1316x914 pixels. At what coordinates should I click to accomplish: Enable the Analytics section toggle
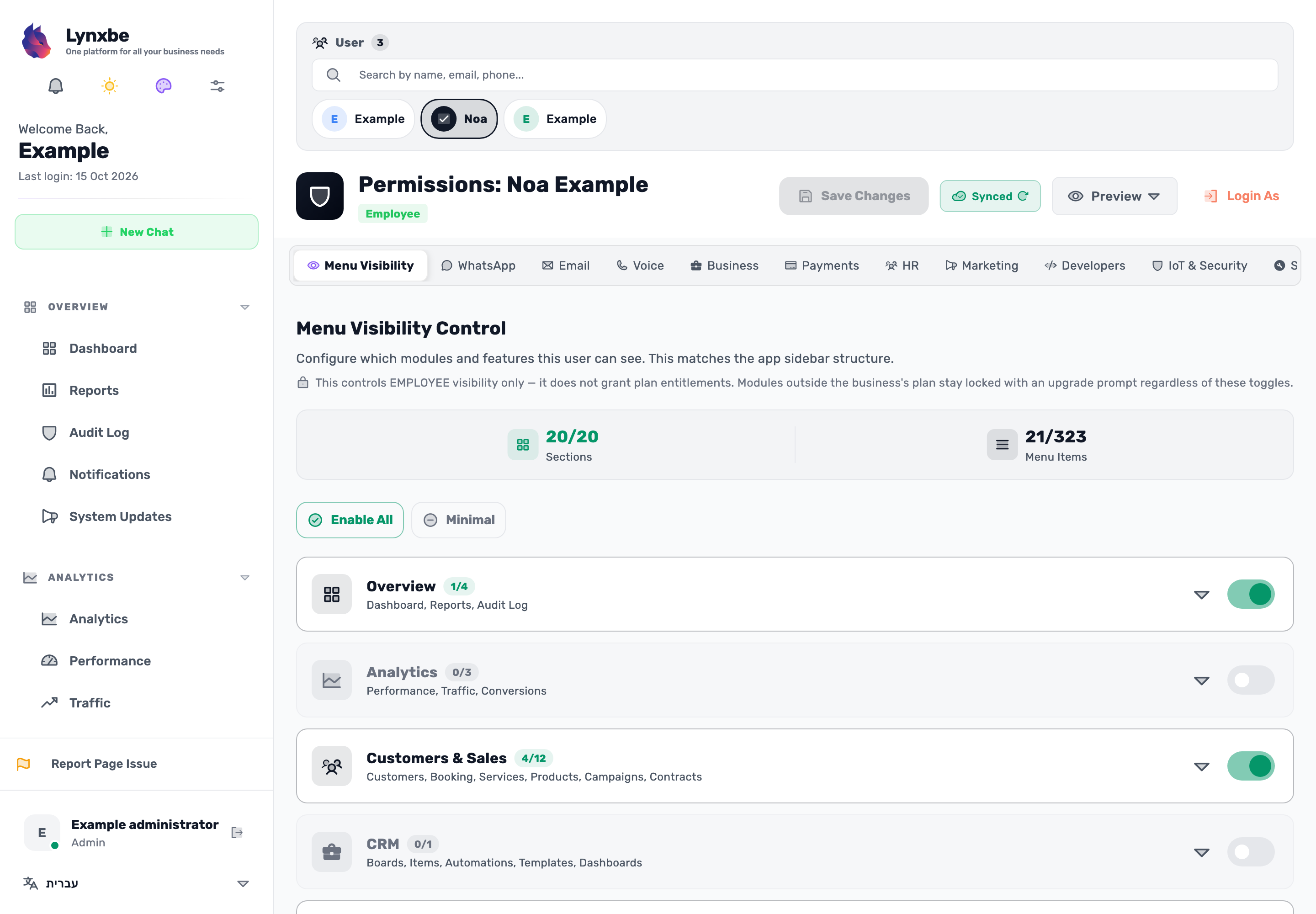pos(1250,680)
